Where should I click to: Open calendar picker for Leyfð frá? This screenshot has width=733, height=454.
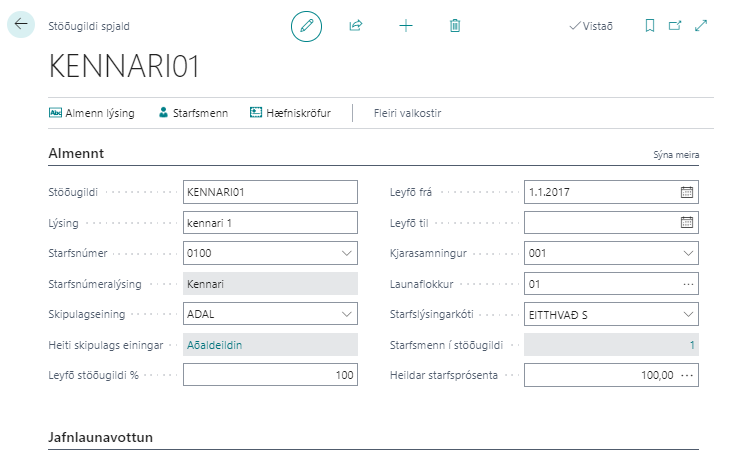687,191
